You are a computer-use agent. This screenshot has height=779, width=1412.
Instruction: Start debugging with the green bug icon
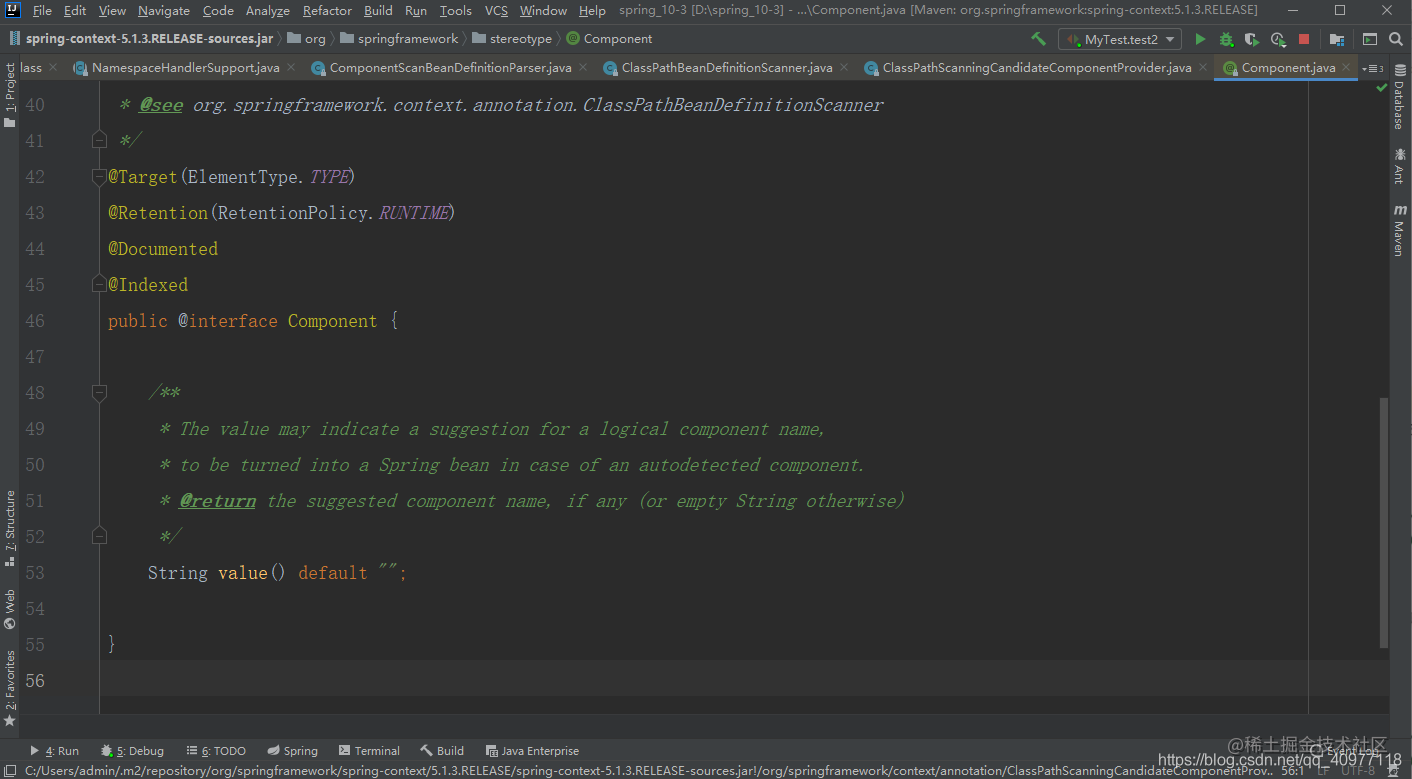click(x=1226, y=39)
